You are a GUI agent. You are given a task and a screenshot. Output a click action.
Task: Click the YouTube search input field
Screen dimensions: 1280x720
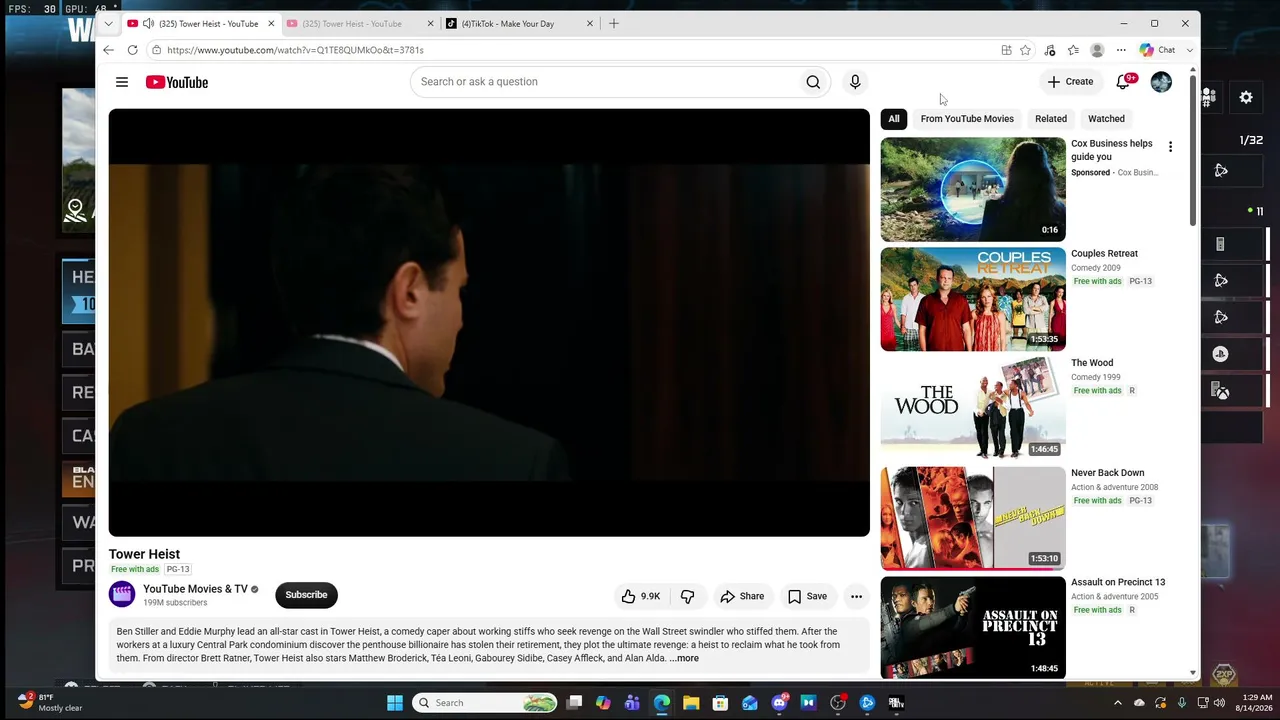click(605, 82)
